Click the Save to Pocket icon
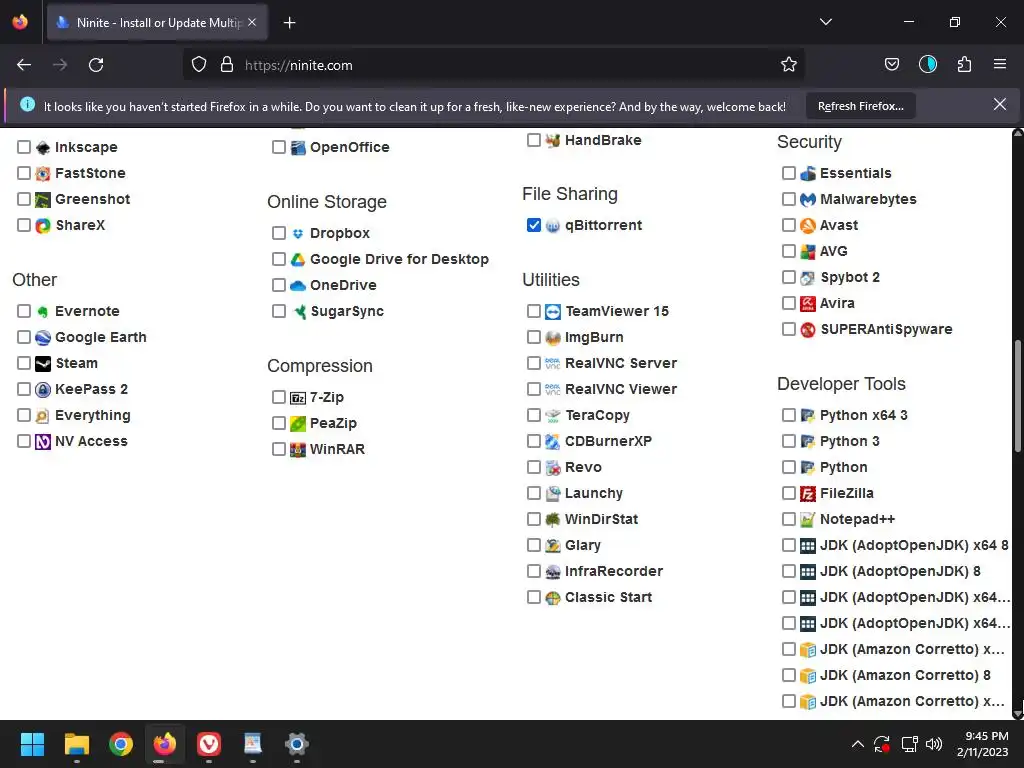Screen dimensions: 1024x768 [x=891, y=64]
